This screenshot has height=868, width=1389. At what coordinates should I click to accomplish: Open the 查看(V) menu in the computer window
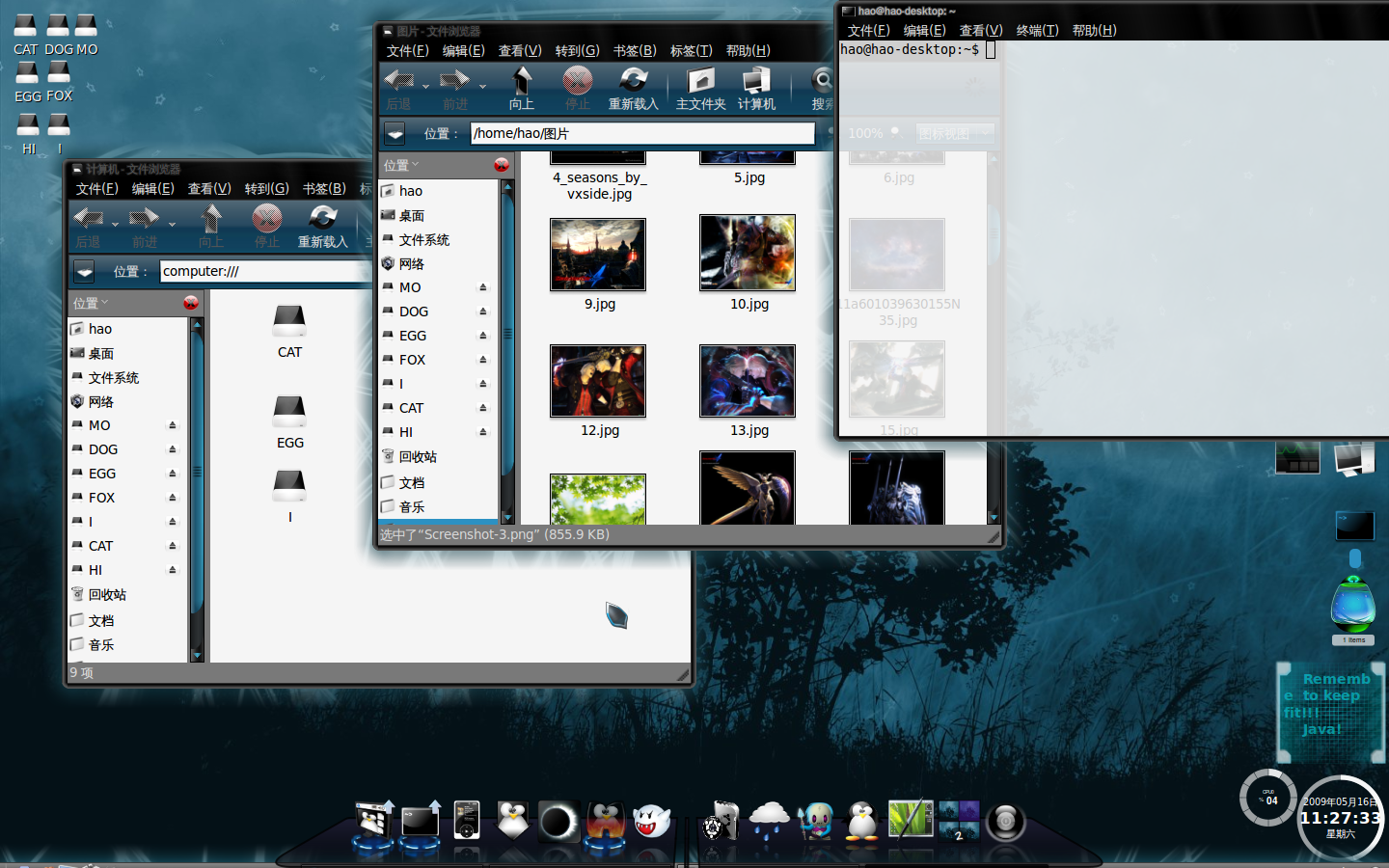click(x=209, y=188)
